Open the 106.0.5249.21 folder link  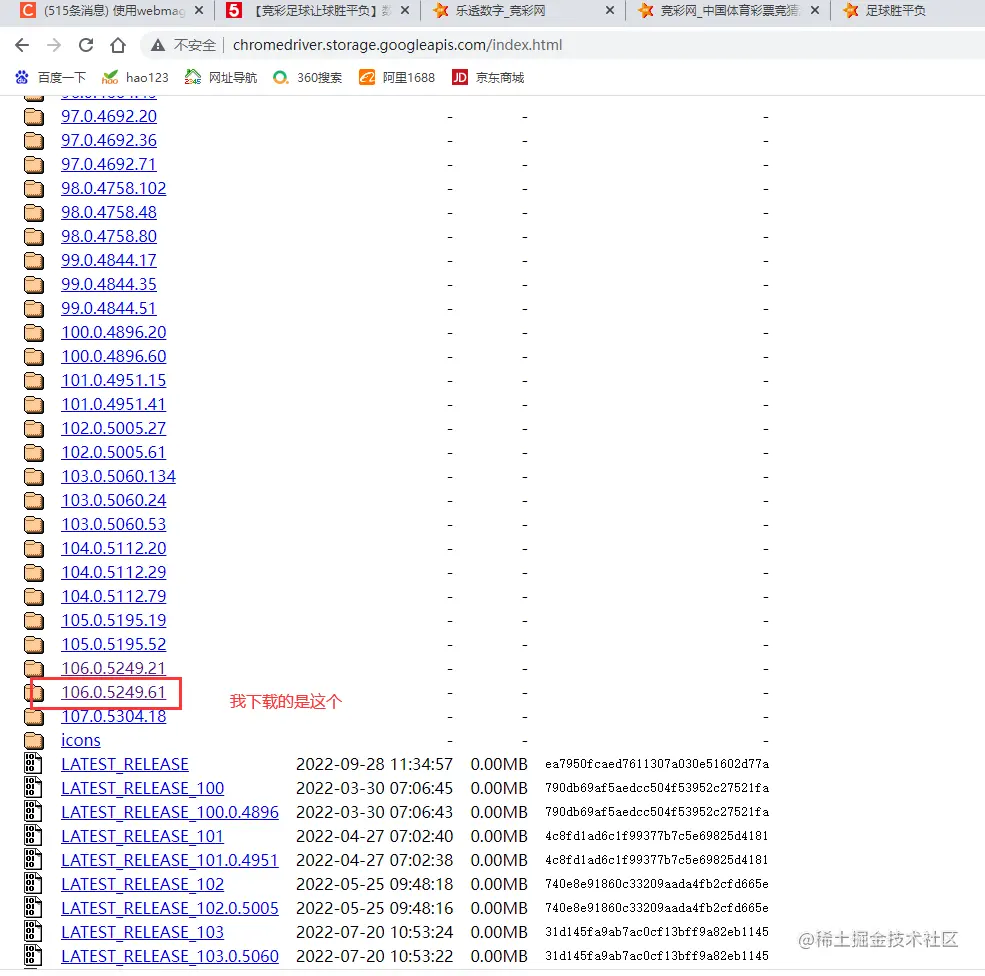114,668
